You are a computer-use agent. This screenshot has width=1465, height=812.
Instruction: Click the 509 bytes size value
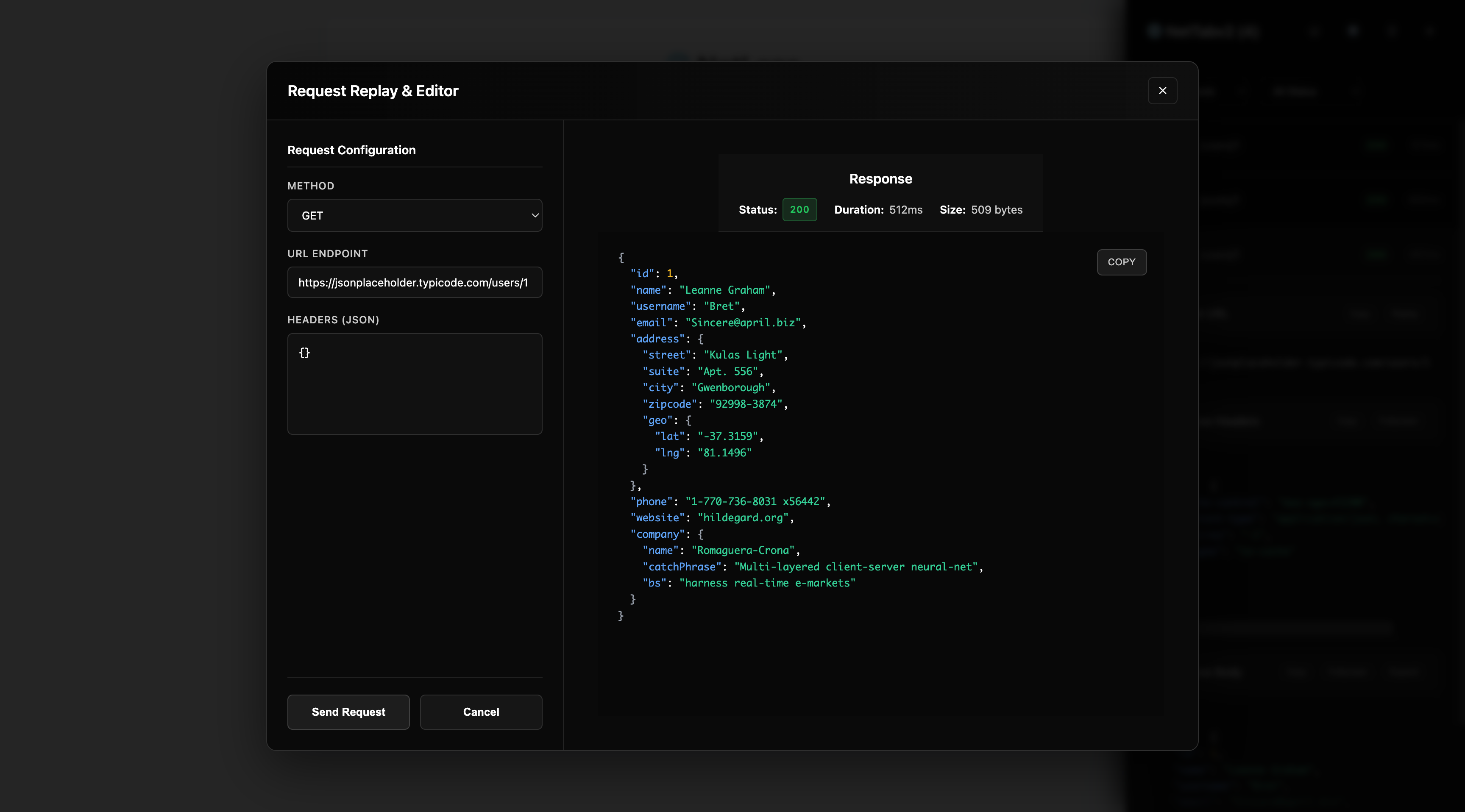(x=997, y=210)
